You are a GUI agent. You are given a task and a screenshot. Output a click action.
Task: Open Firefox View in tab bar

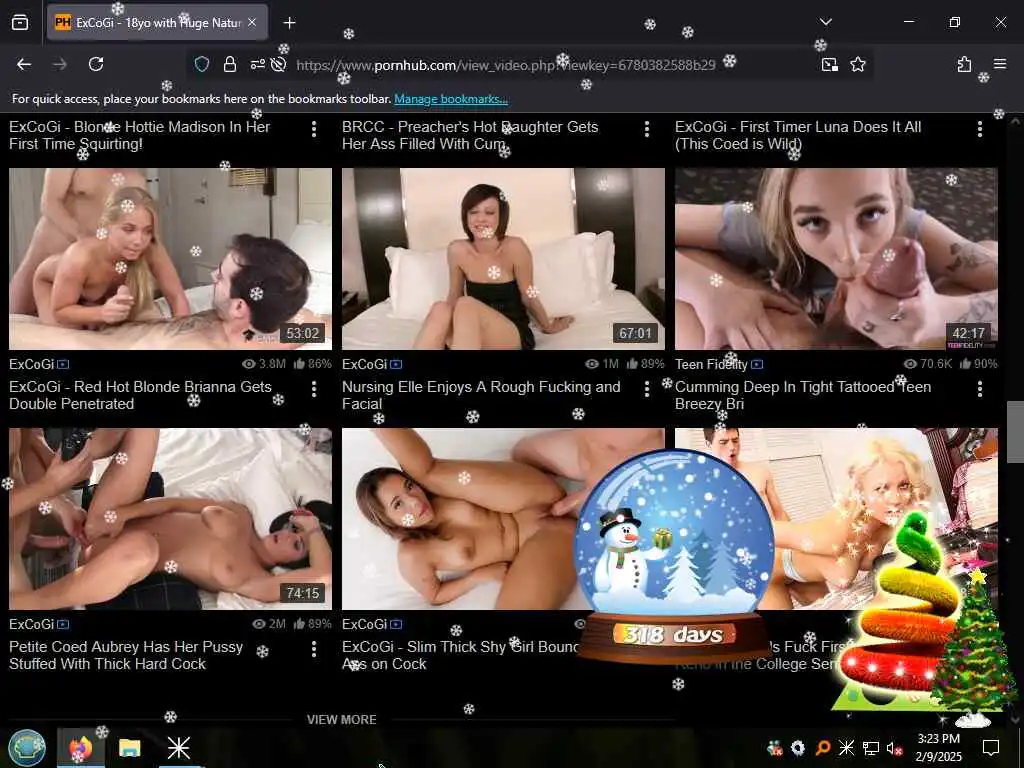[x=20, y=22]
